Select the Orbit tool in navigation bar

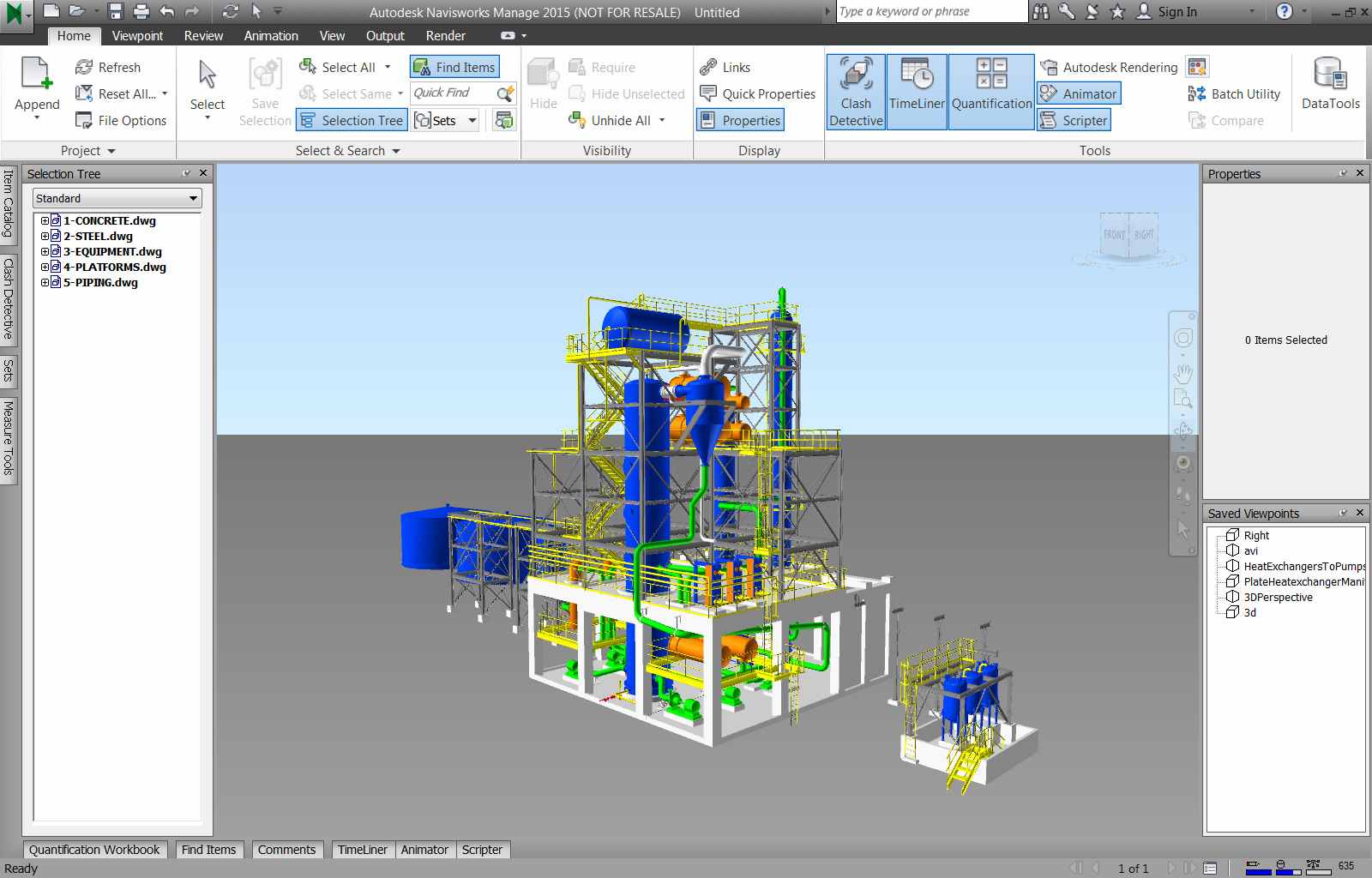[1183, 431]
